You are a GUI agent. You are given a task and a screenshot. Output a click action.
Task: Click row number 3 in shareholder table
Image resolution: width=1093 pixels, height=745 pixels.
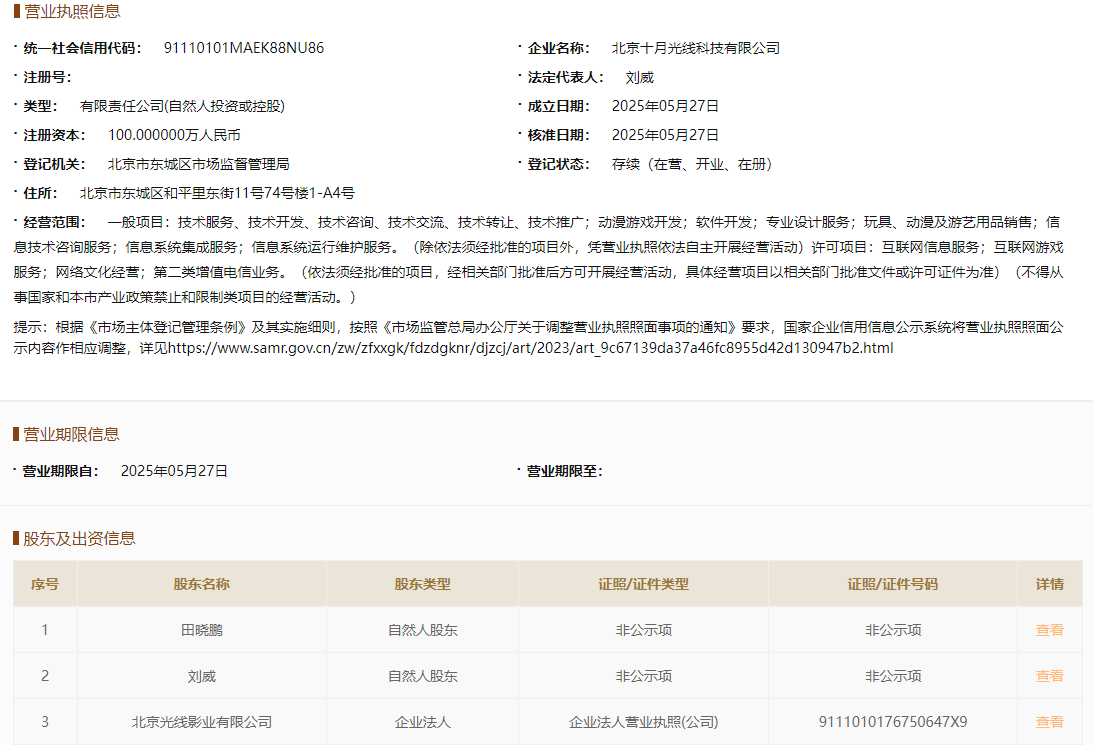45,722
